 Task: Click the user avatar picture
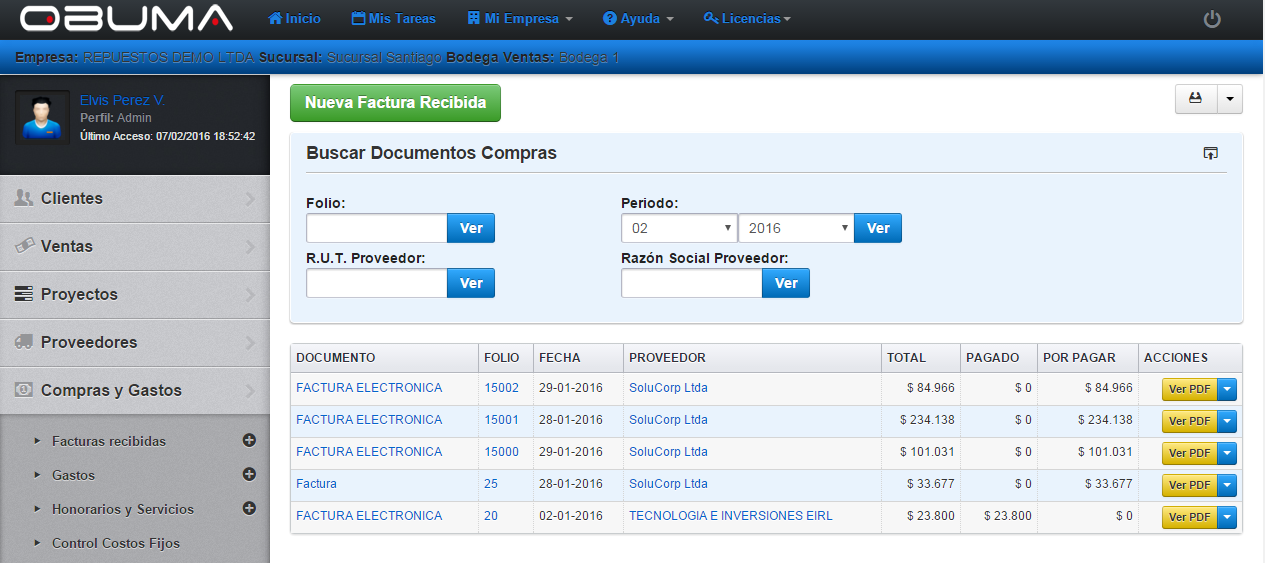click(42, 118)
